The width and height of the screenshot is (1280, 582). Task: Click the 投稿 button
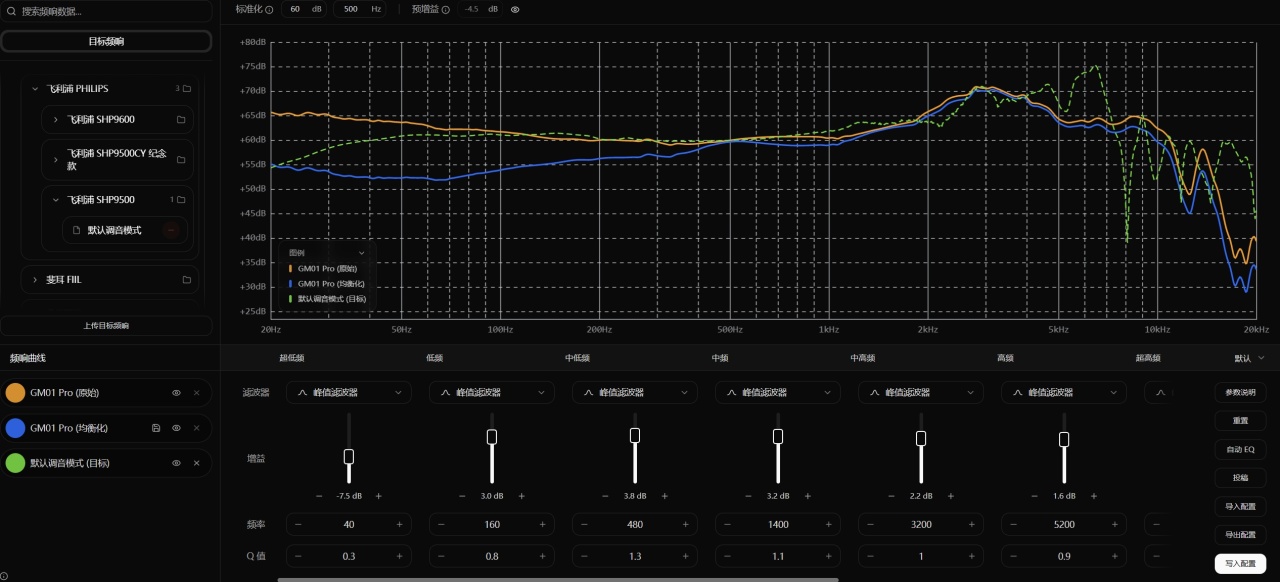1240,478
